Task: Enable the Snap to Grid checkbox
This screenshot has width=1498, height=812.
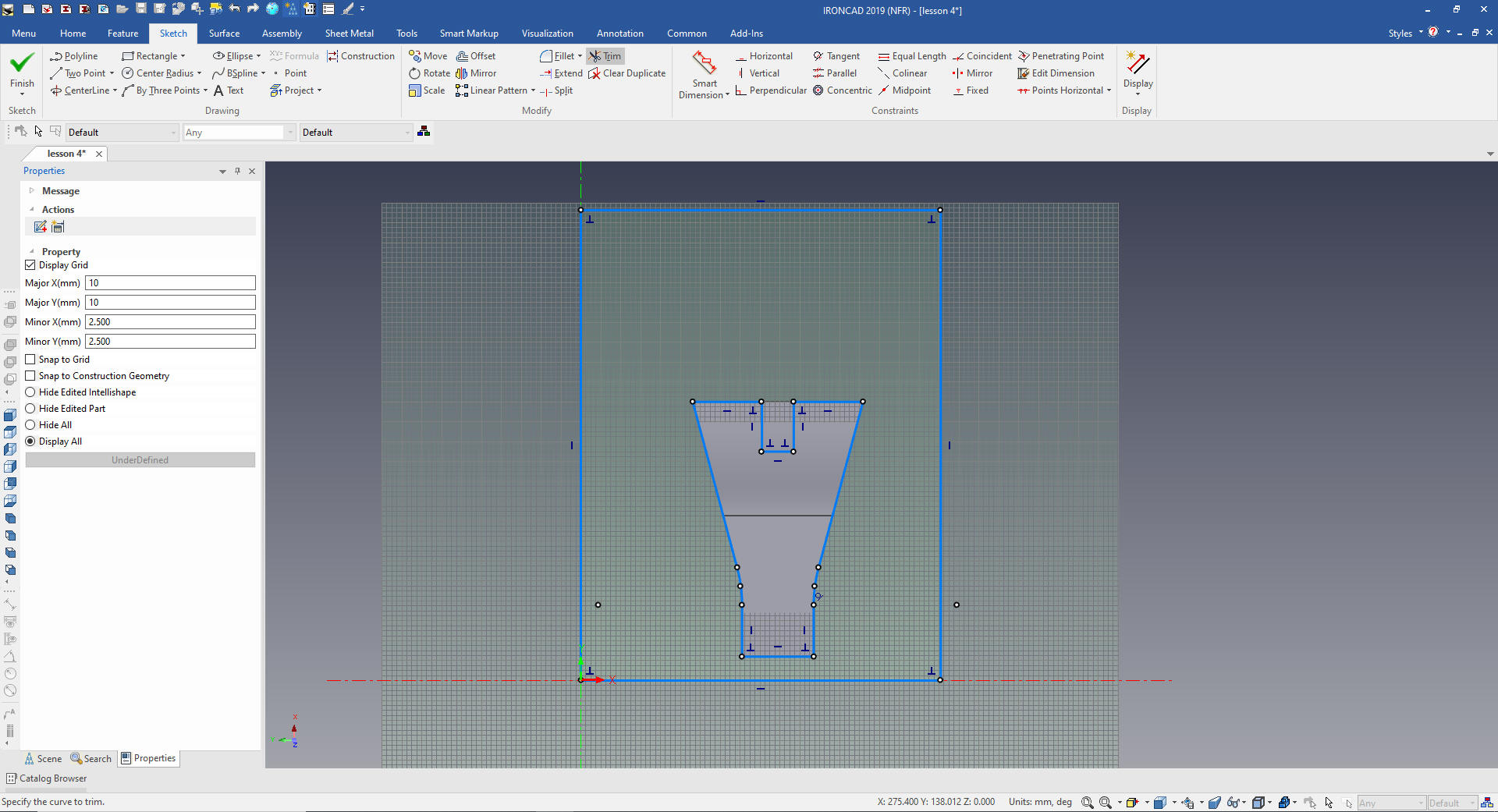Action: click(x=30, y=360)
